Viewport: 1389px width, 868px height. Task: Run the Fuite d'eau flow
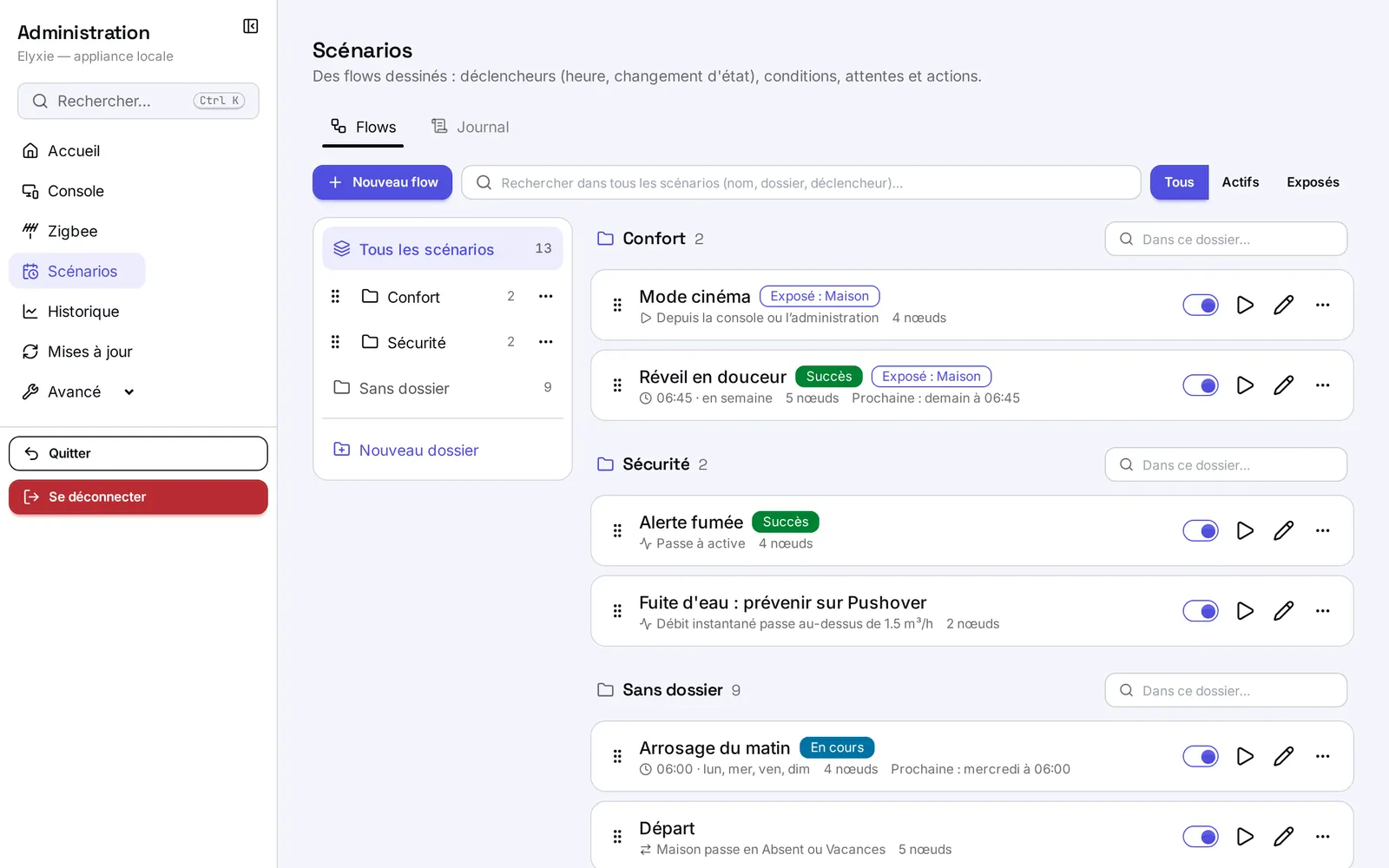click(1245, 611)
